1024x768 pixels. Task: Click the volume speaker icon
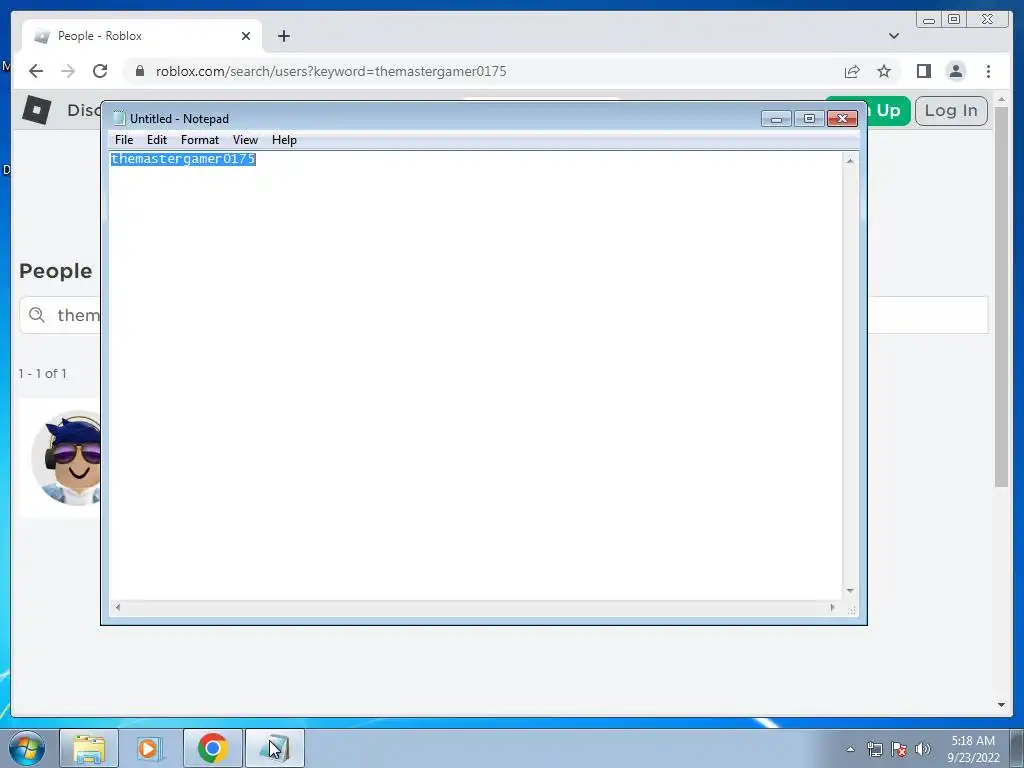[x=922, y=749]
